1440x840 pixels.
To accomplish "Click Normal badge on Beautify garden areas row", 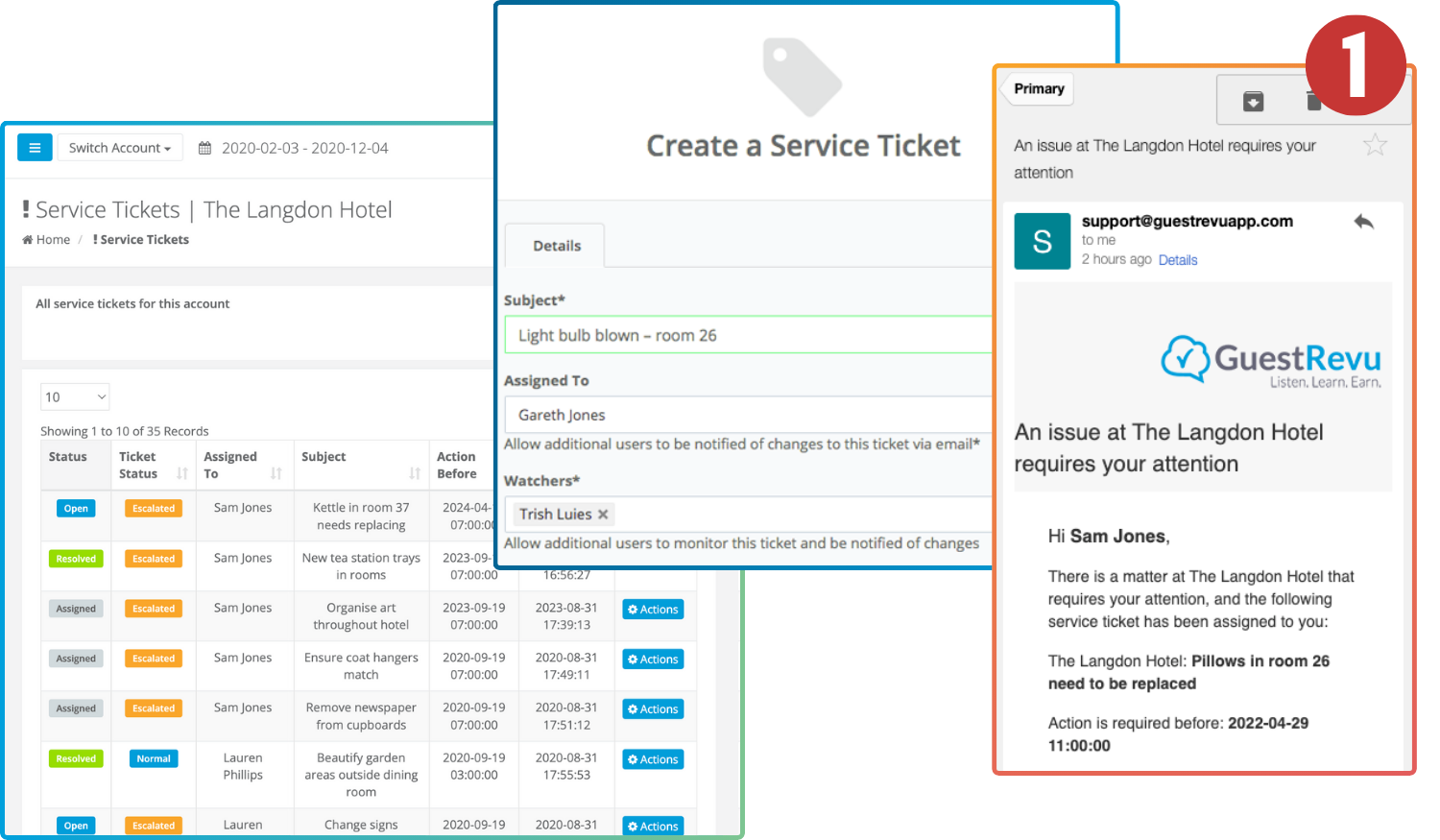I will point(154,758).
